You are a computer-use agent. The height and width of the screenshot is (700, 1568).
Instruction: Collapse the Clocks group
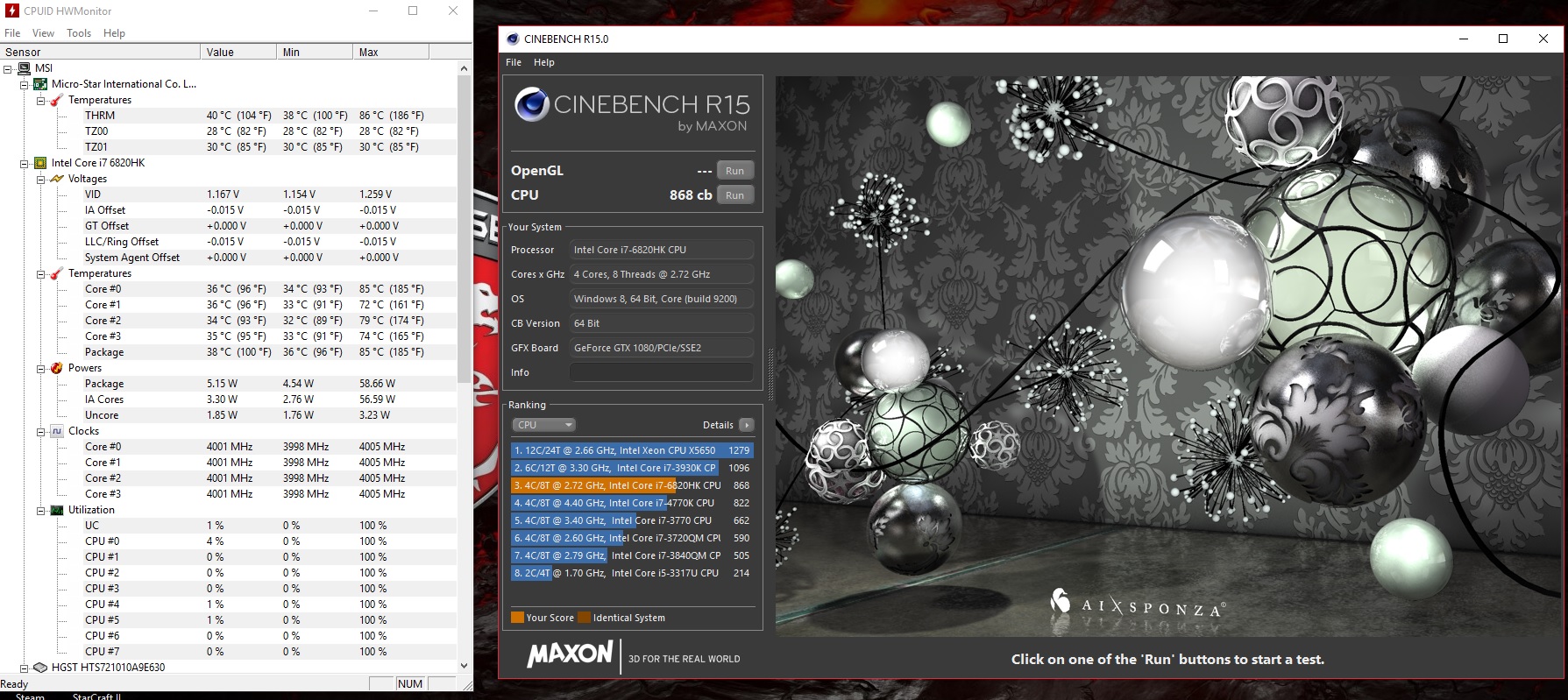coord(41,431)
